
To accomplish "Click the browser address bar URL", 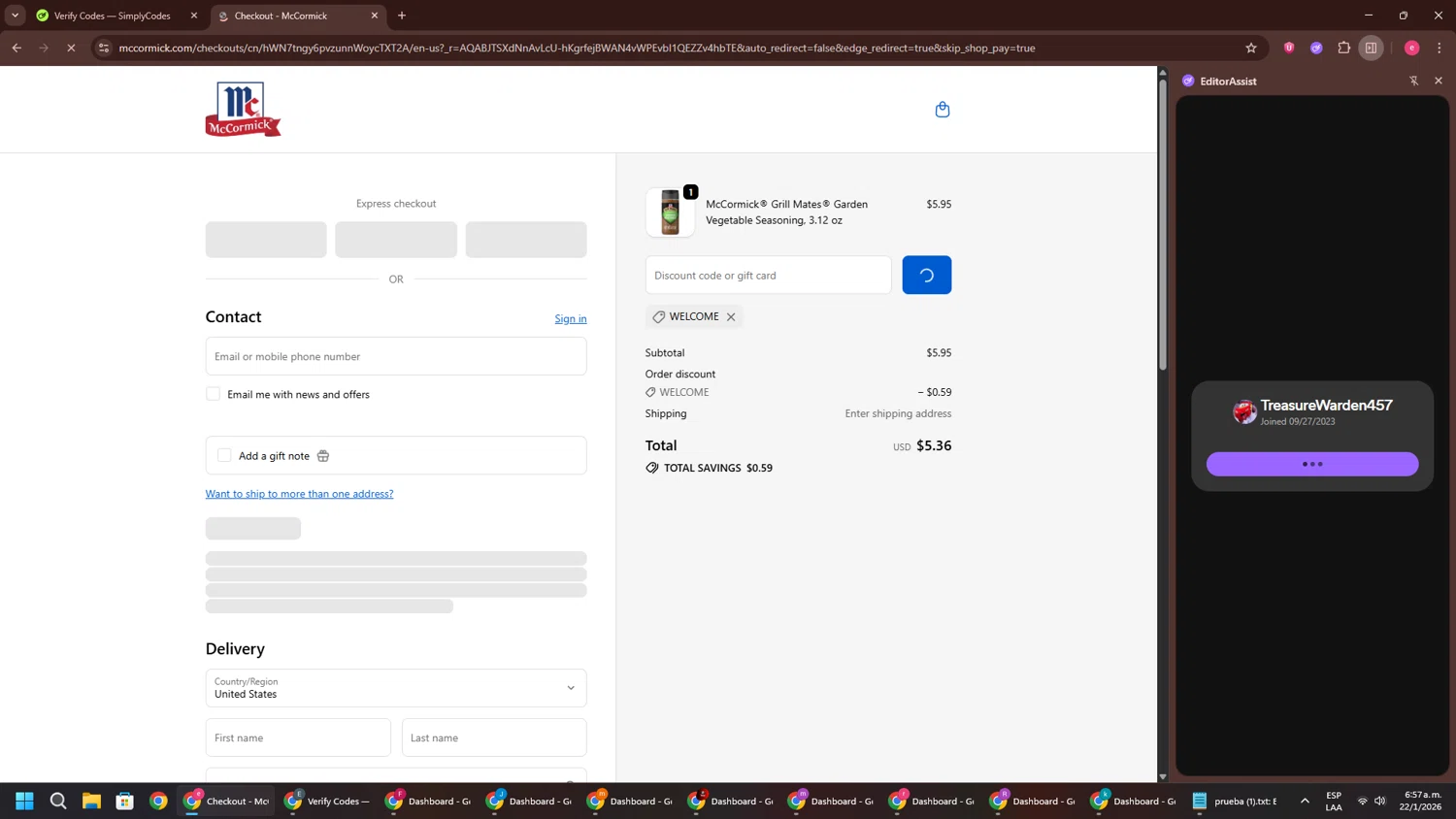I will (x=577, y=48).
